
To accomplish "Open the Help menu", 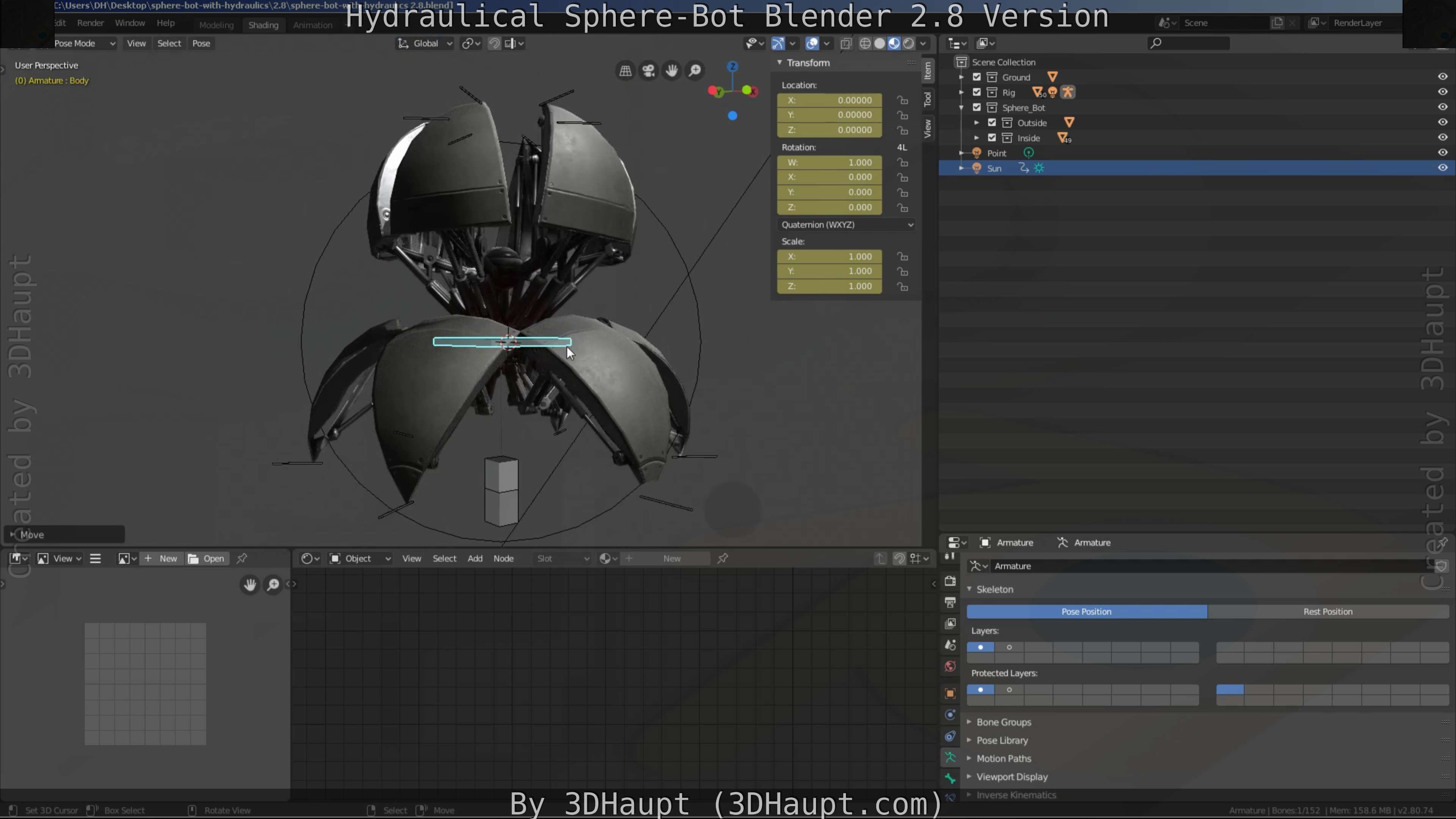I will 166,23.
